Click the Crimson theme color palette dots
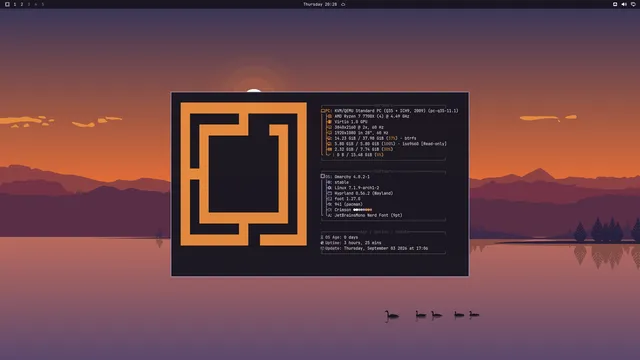Viewport: 640px width, 360px height. [x=362, y=210]
